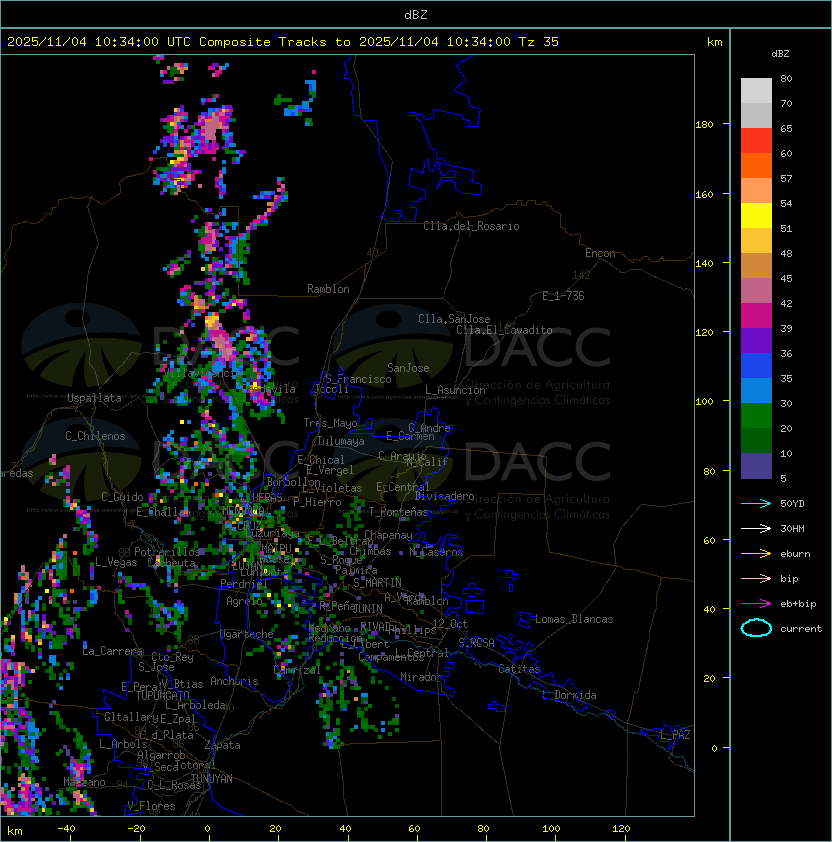Click the 'C_Chilenos' map label
The height and width of the screenshot is (842, 832).
95,436
